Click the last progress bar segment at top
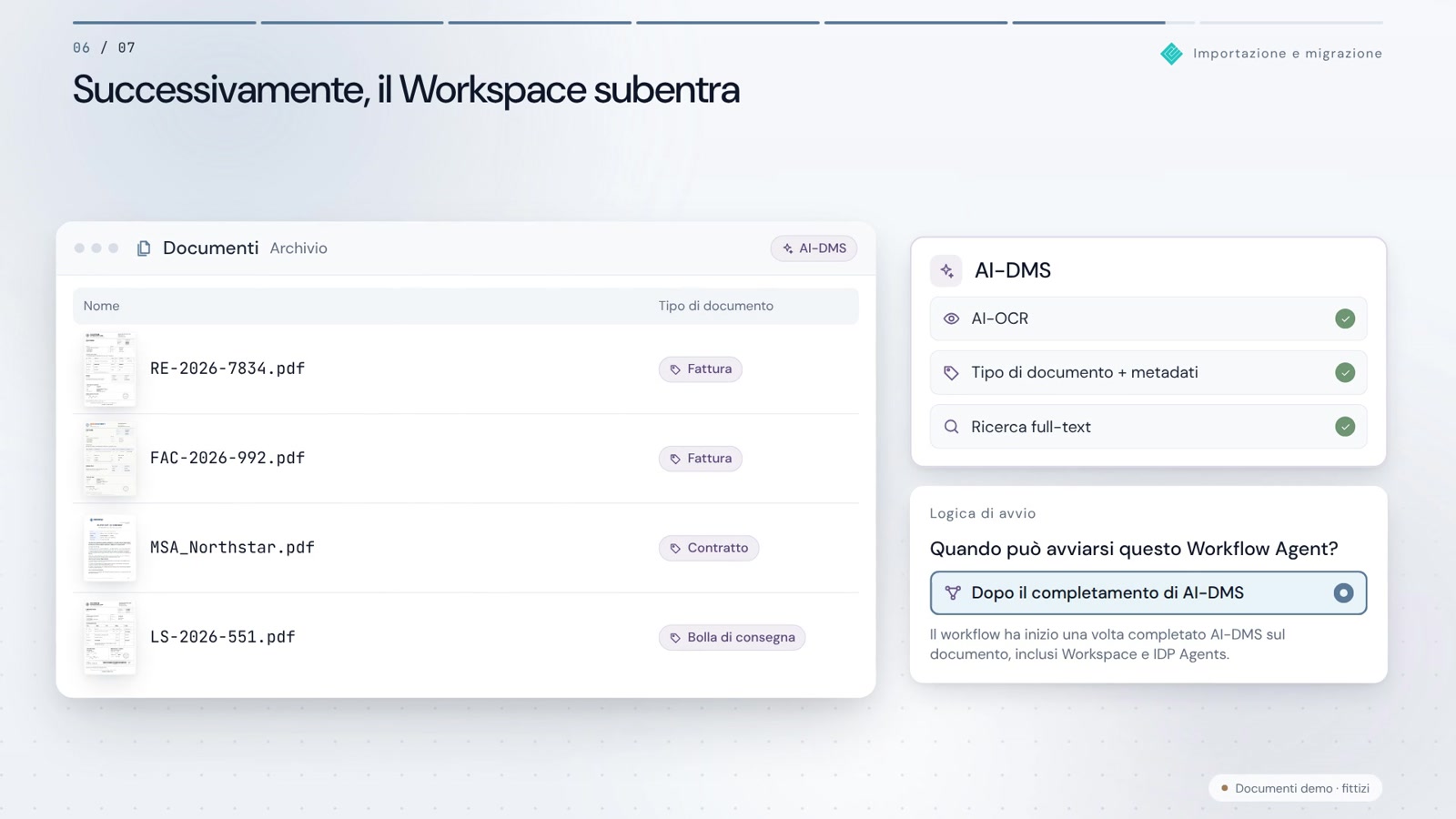 (1291, 23)
